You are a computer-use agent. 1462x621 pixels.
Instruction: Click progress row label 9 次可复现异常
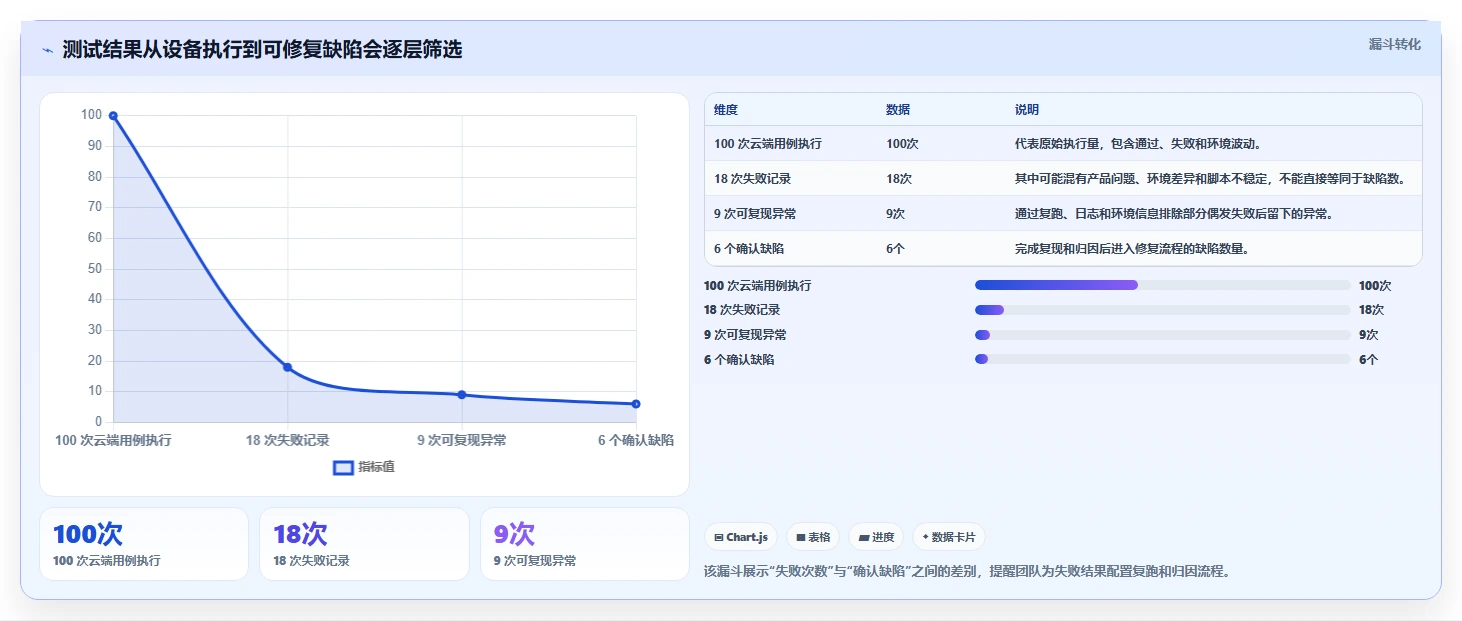[x=745, y=335]
